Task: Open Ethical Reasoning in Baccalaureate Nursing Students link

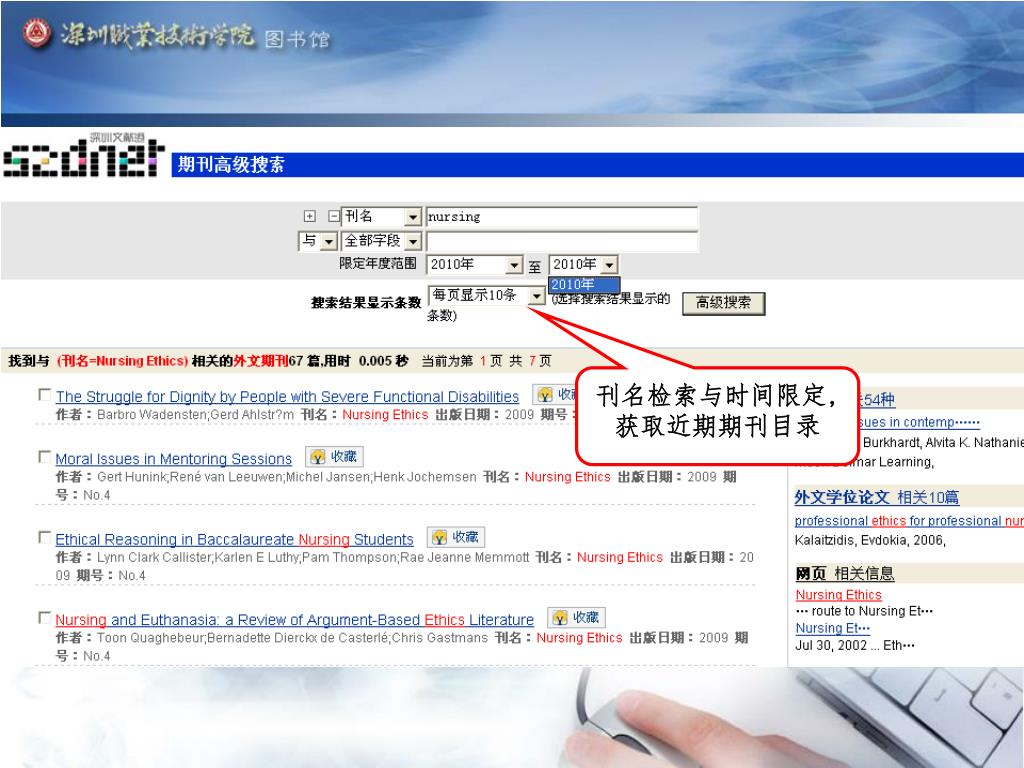Action: (x=234, y=539)
